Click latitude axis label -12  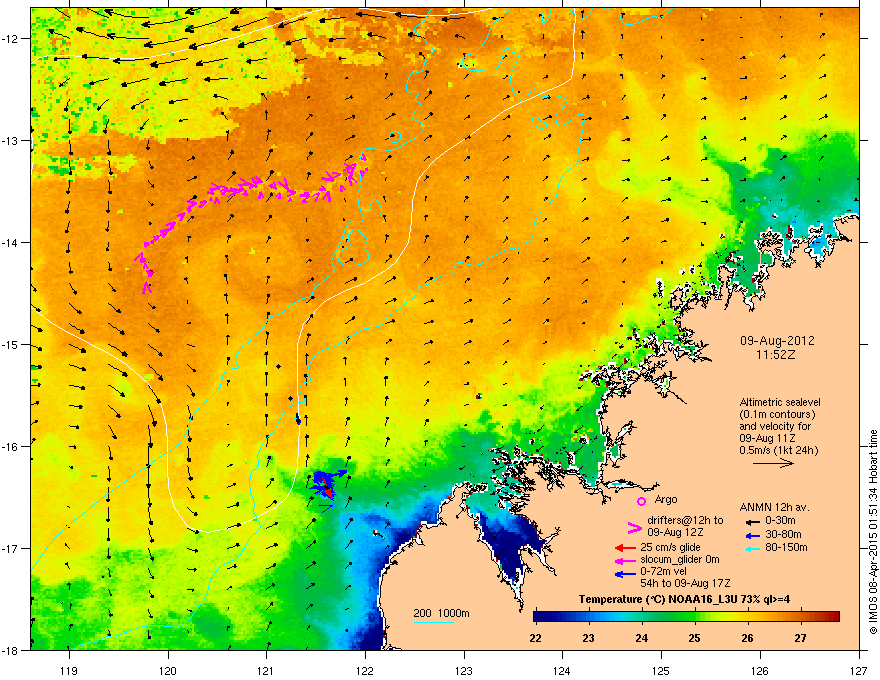(x=10, y=39)
